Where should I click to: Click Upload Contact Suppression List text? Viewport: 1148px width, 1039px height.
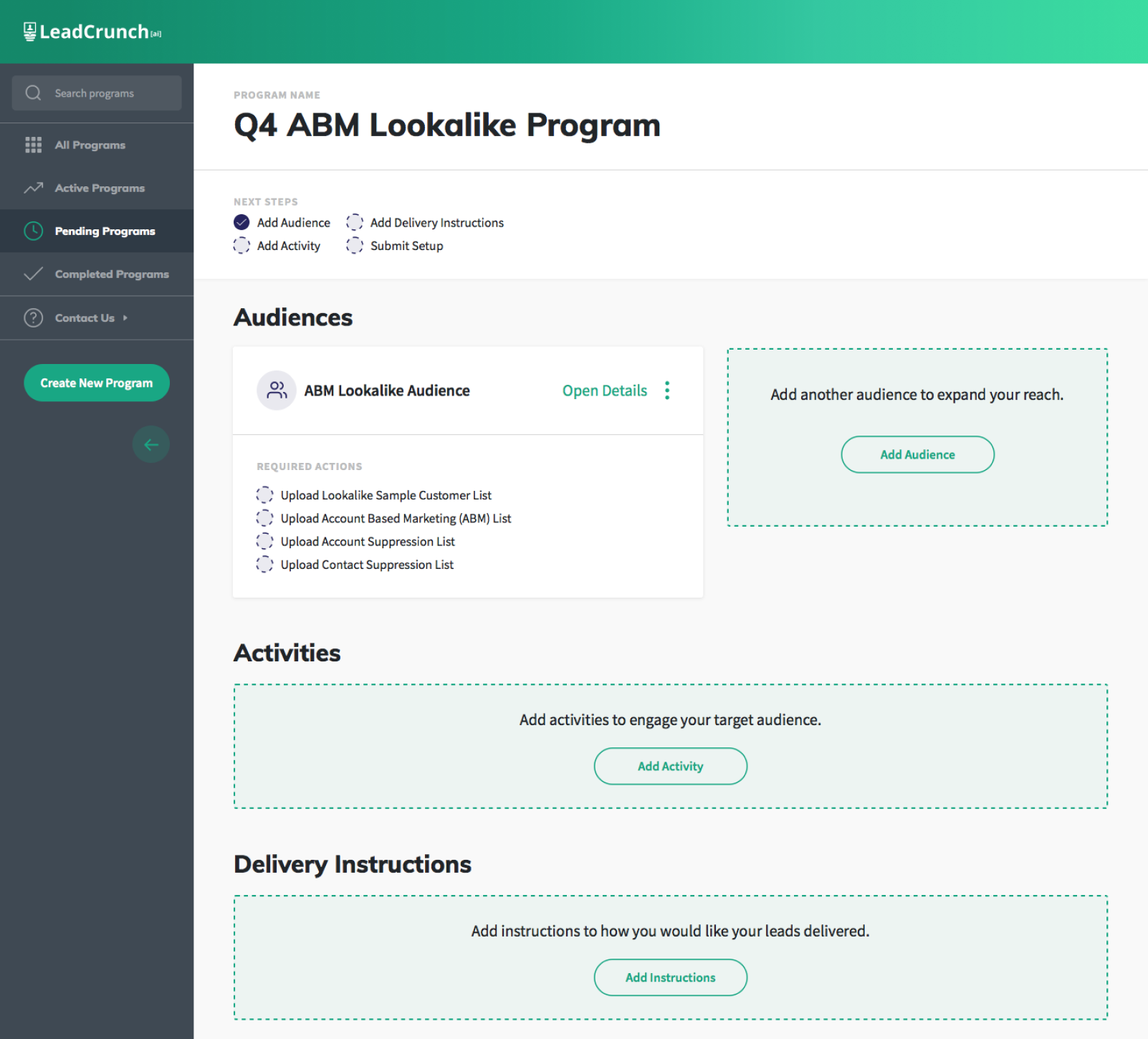point(368,565)
